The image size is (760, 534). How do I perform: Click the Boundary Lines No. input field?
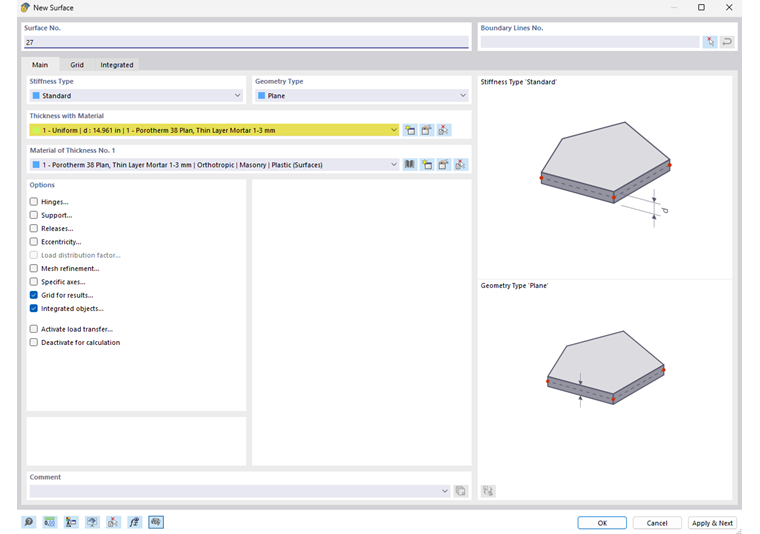(x=590, y=42)
